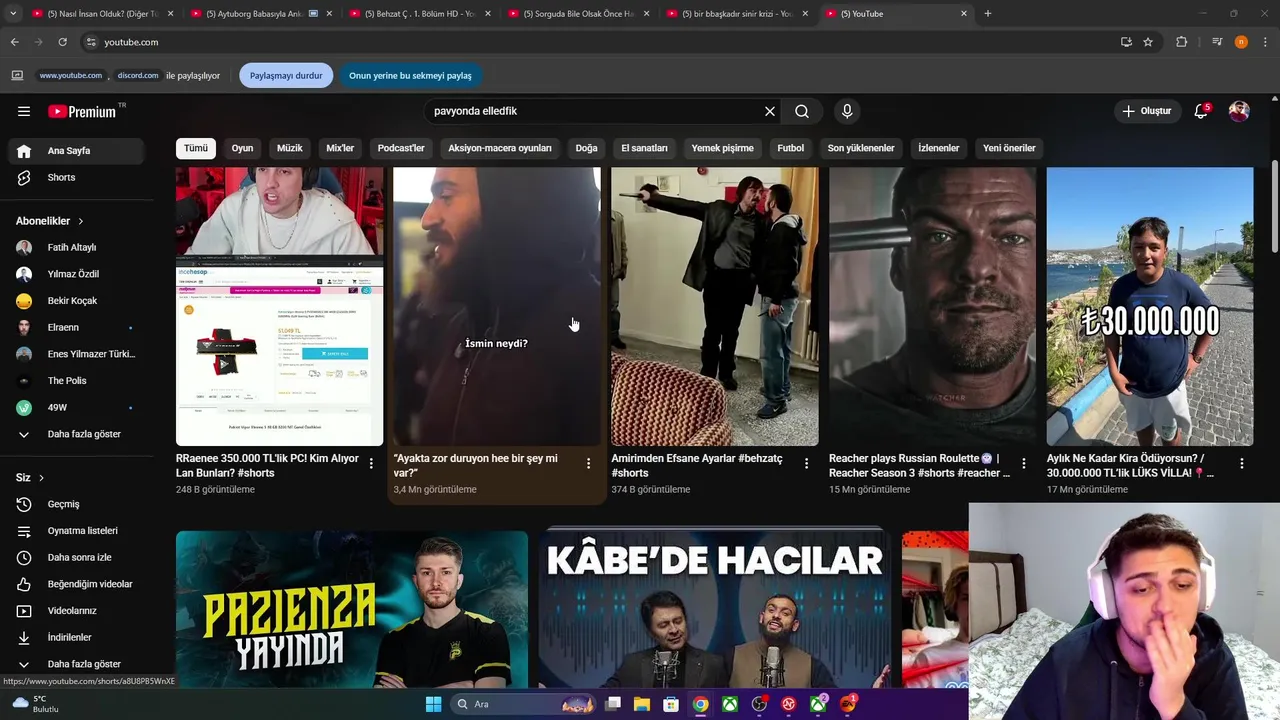Open Microsoft Store from the taskbar

pos(671,704)
